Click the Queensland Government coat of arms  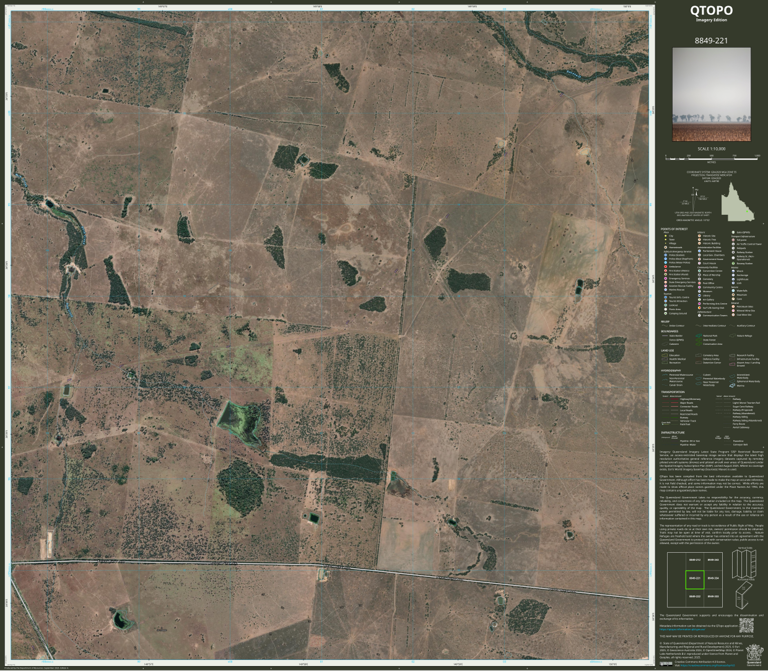point(753,656)
